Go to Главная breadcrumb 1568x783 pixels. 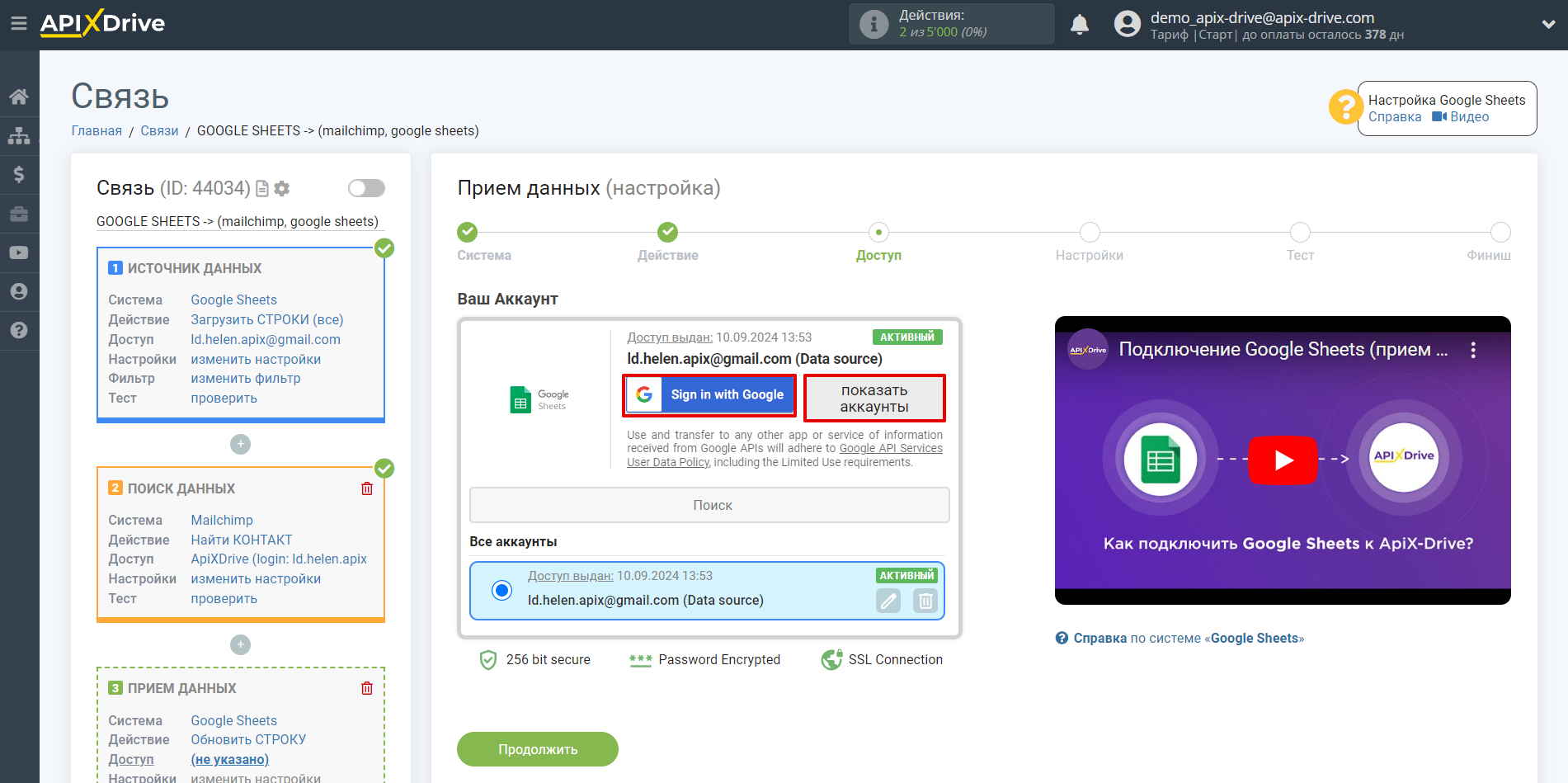click(x=97, y=131)
